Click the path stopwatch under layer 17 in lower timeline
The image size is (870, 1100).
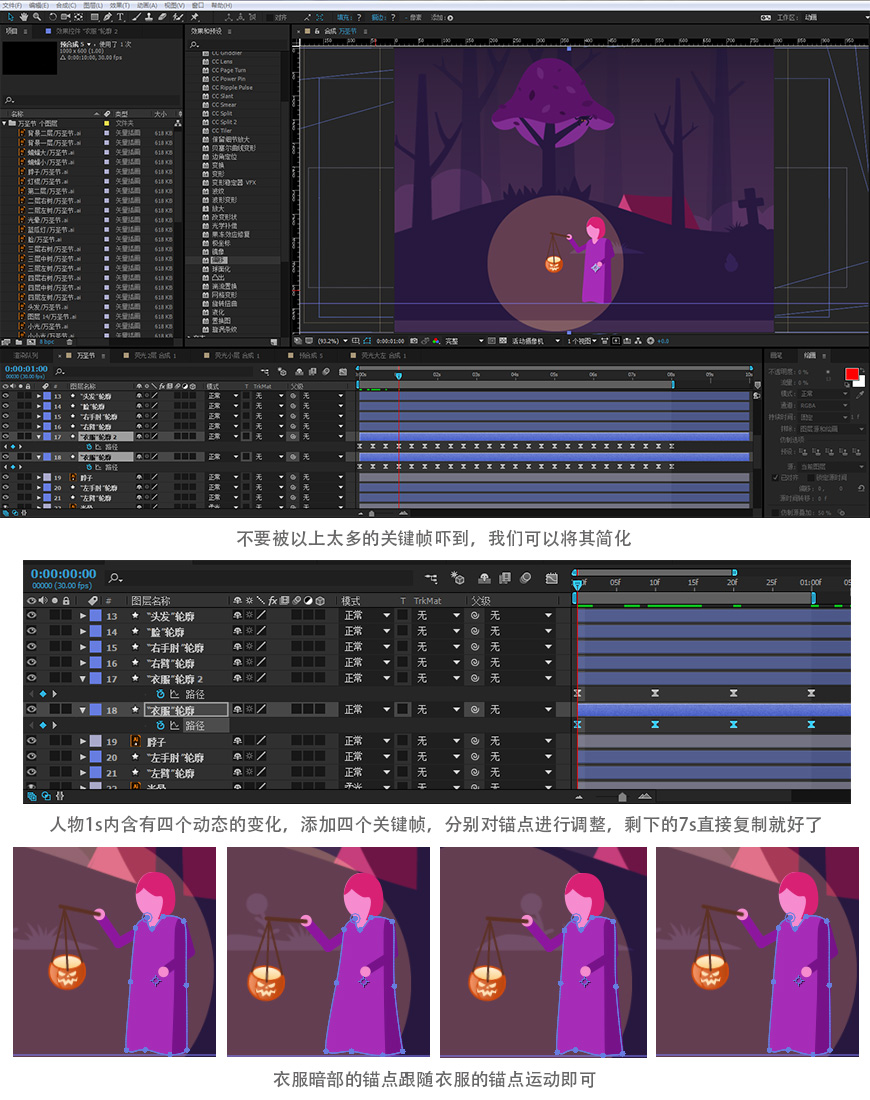click(161, 693)
